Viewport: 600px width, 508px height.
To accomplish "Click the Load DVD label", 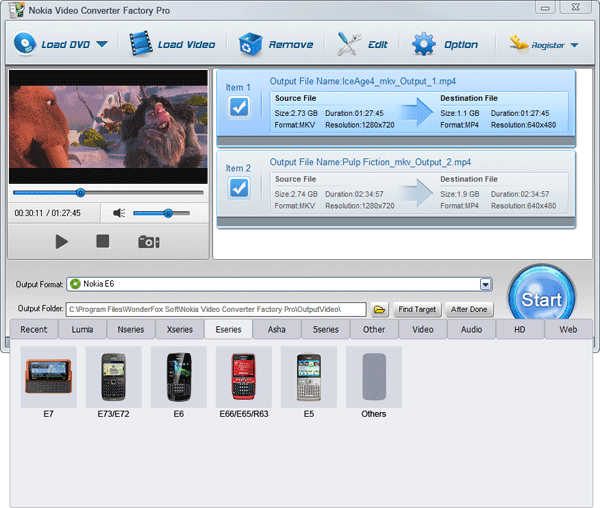I will click(x=65, y=45).
